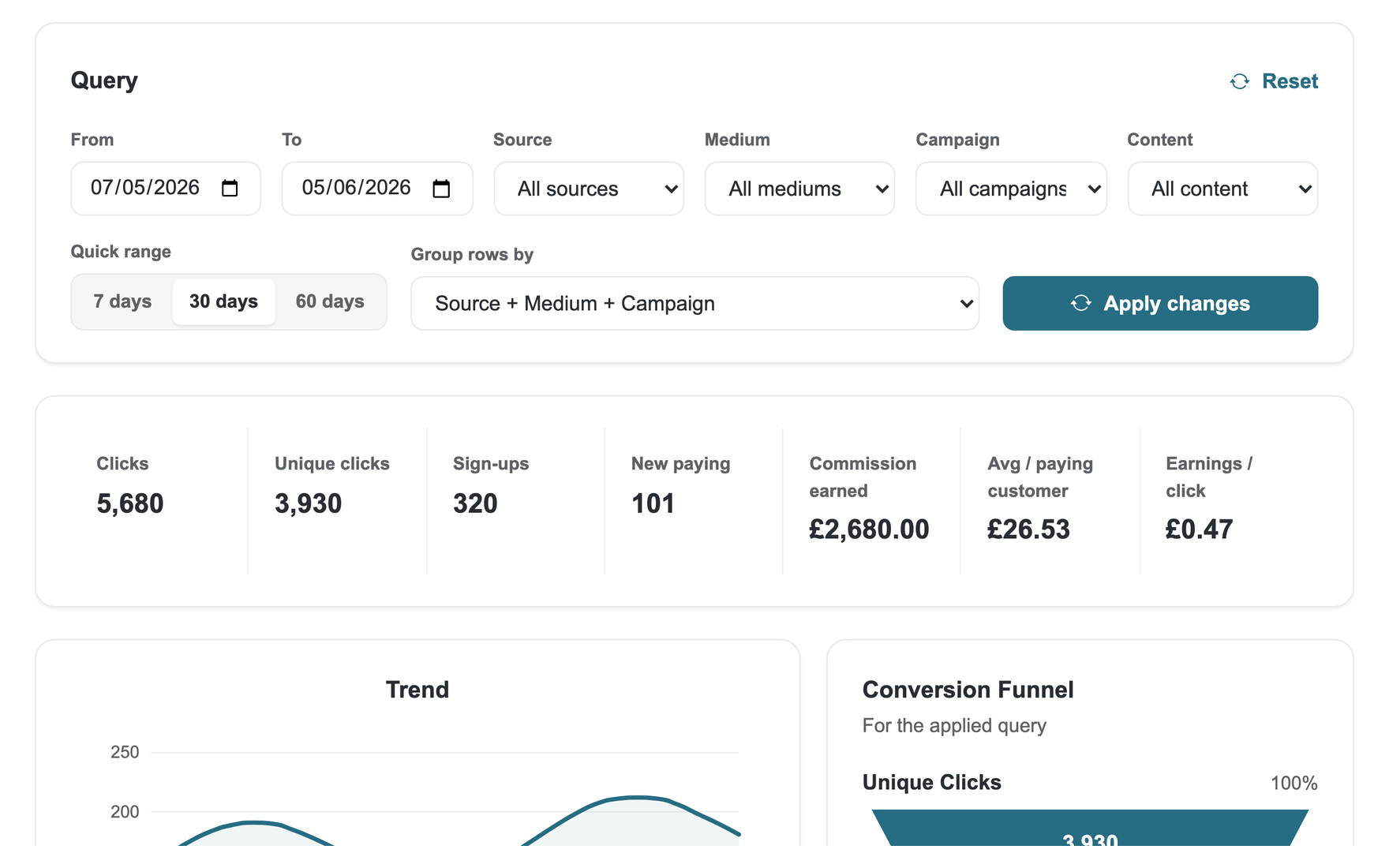Select the 30 days quick range
This screenshot has height=868, width=1389.
click(223, 301)
